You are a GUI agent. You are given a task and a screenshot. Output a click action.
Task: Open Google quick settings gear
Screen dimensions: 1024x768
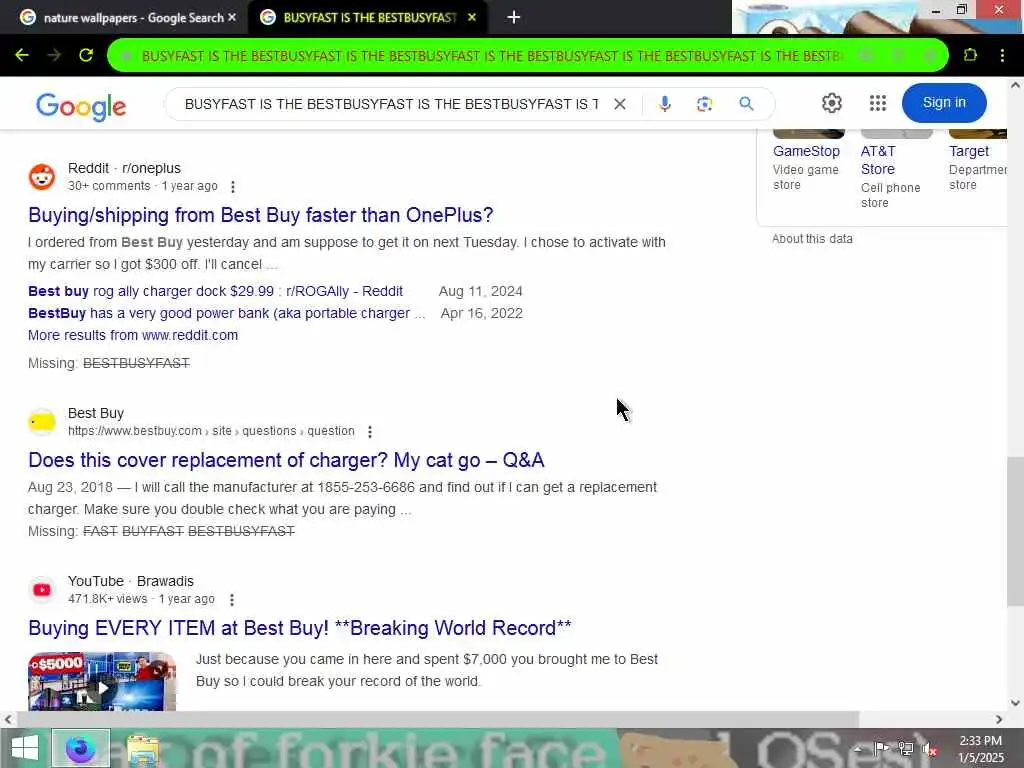click(831, 103)
